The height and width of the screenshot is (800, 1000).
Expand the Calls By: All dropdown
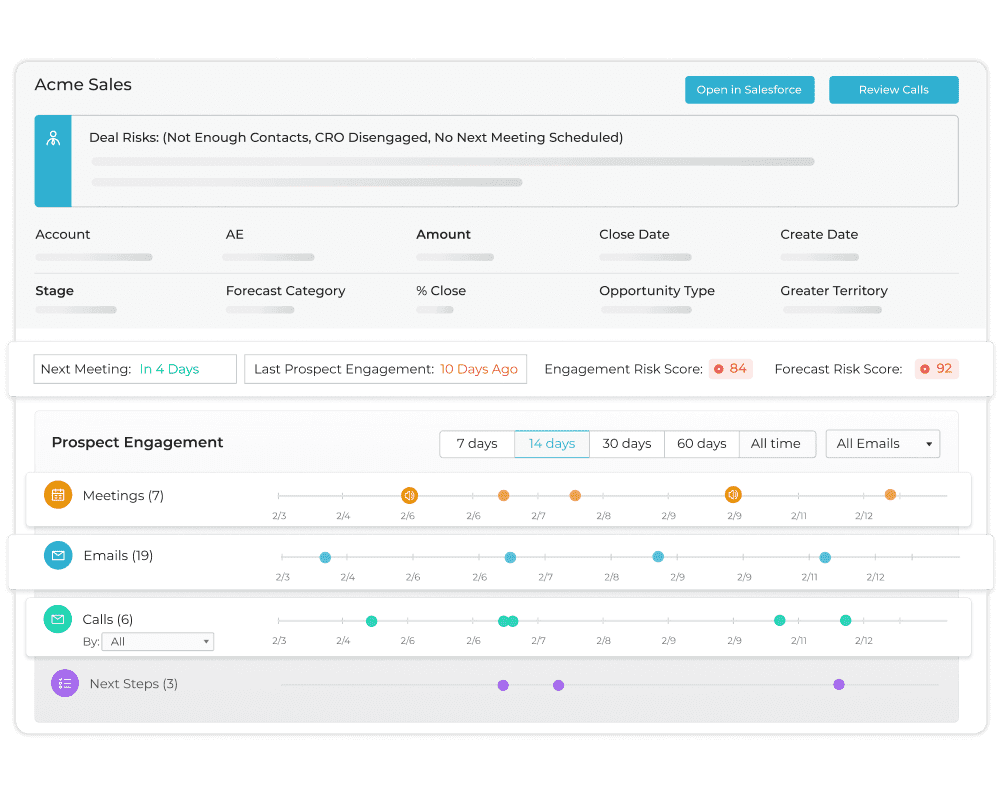(x=158, y=642)
